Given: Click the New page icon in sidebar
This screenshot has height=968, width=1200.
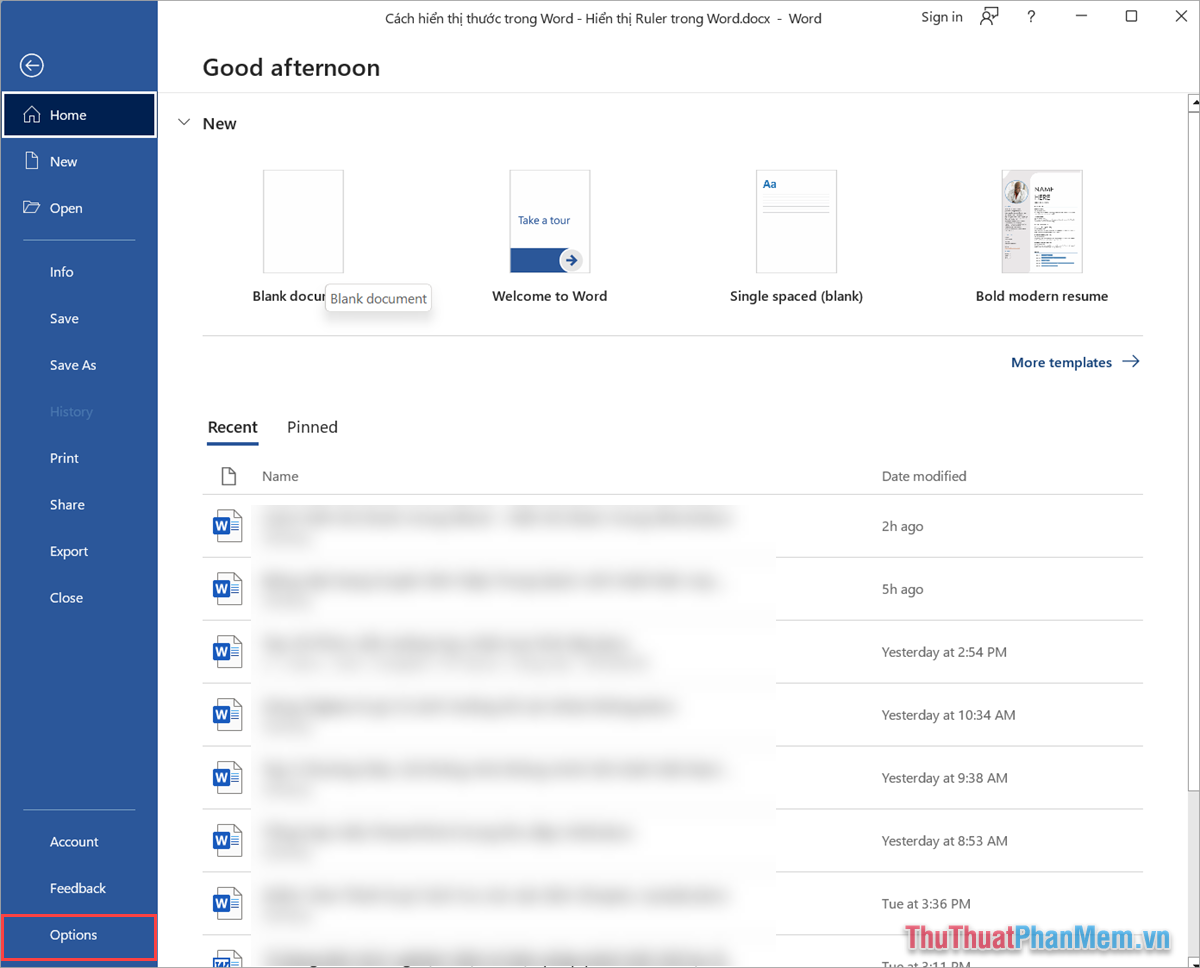Looking at the screenshot, I should point(32,161).
